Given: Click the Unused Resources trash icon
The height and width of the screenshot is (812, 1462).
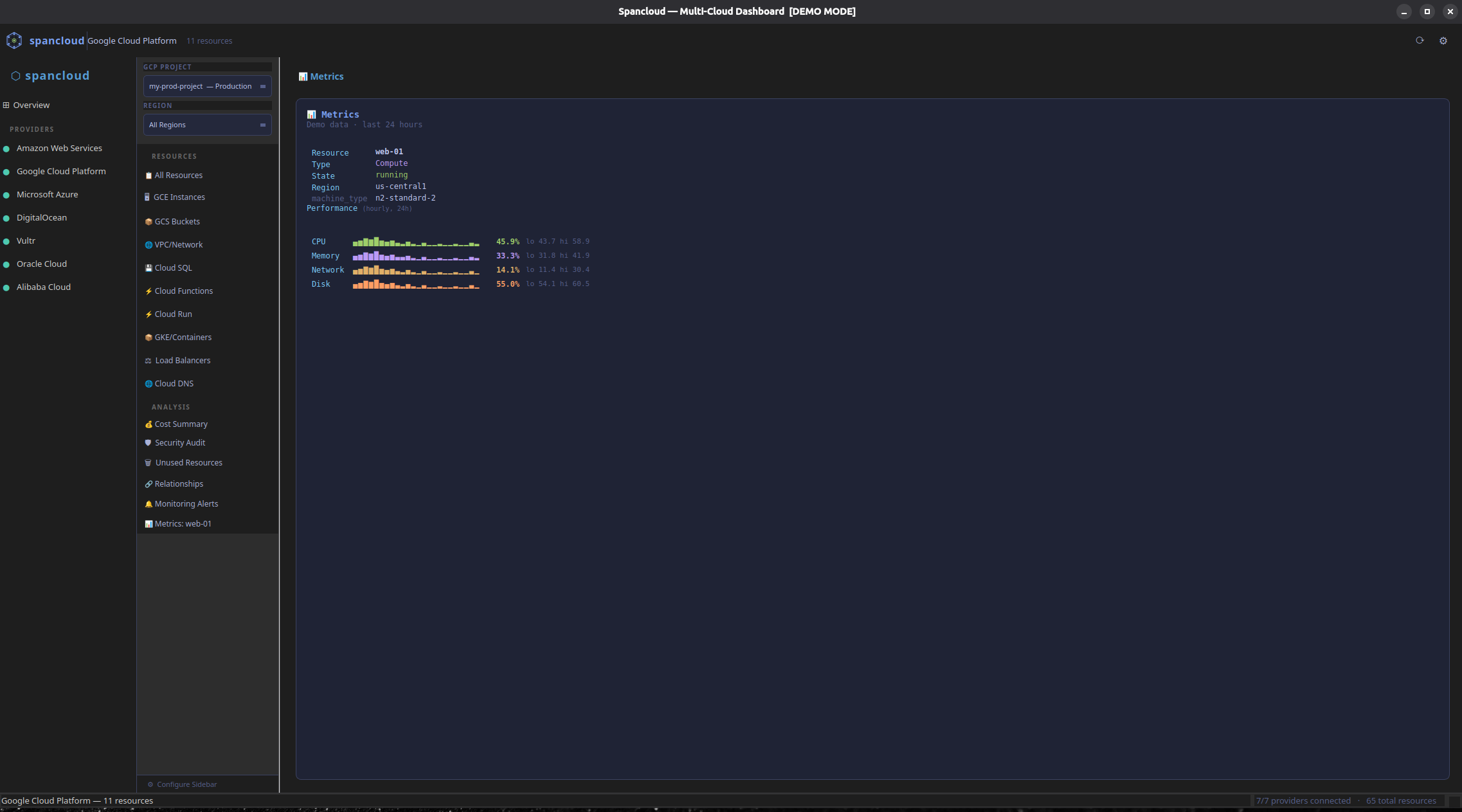Looking at the screenshot, I should click(x=149, y=463).
